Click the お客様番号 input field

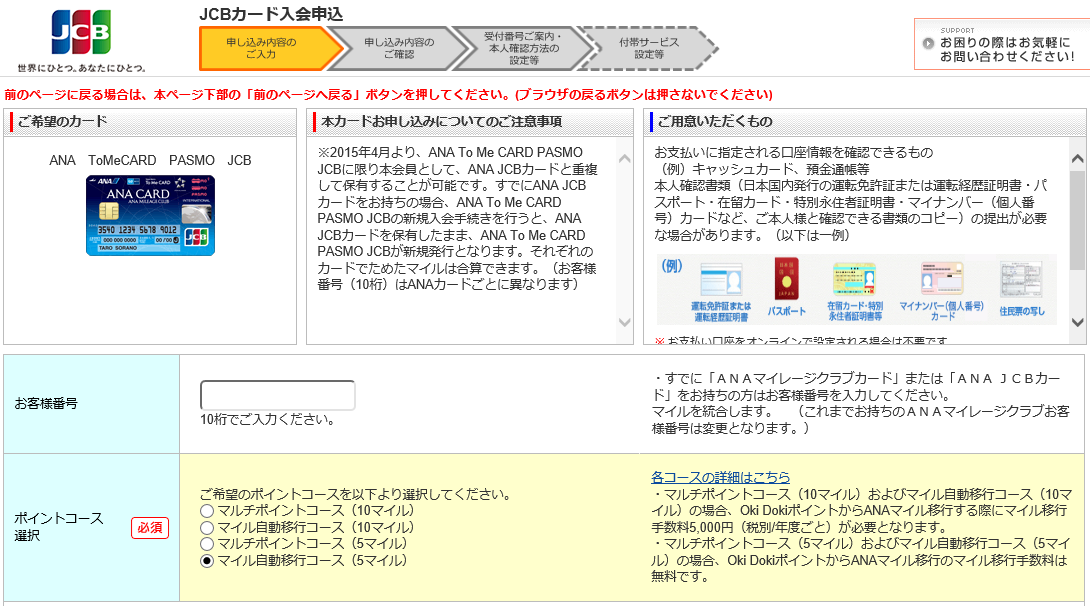277,395
